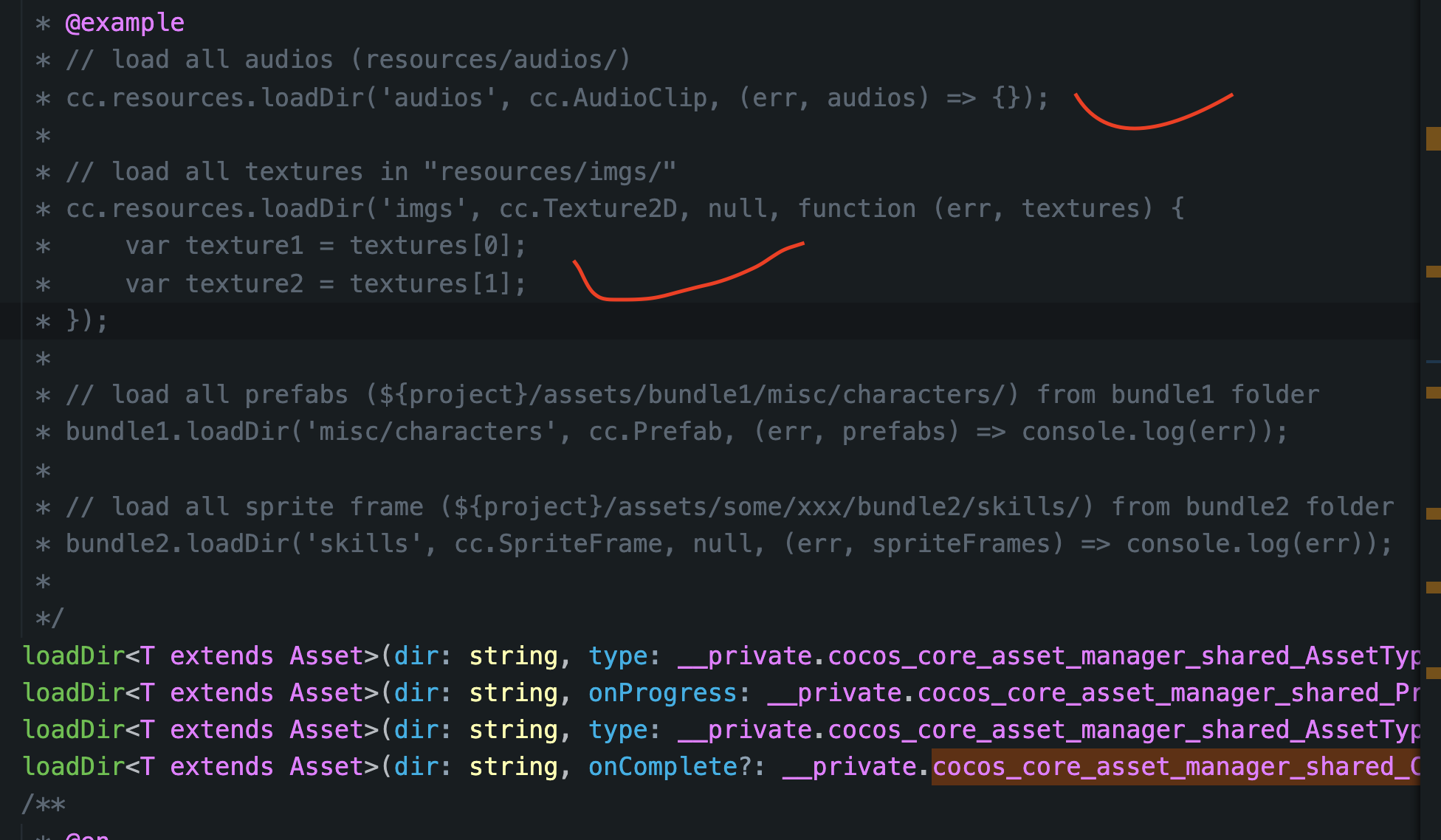Click the lowest orange marker in overview ruler
The height and width of the screenshot is (840, 1441).
[x=1433, y=672]
